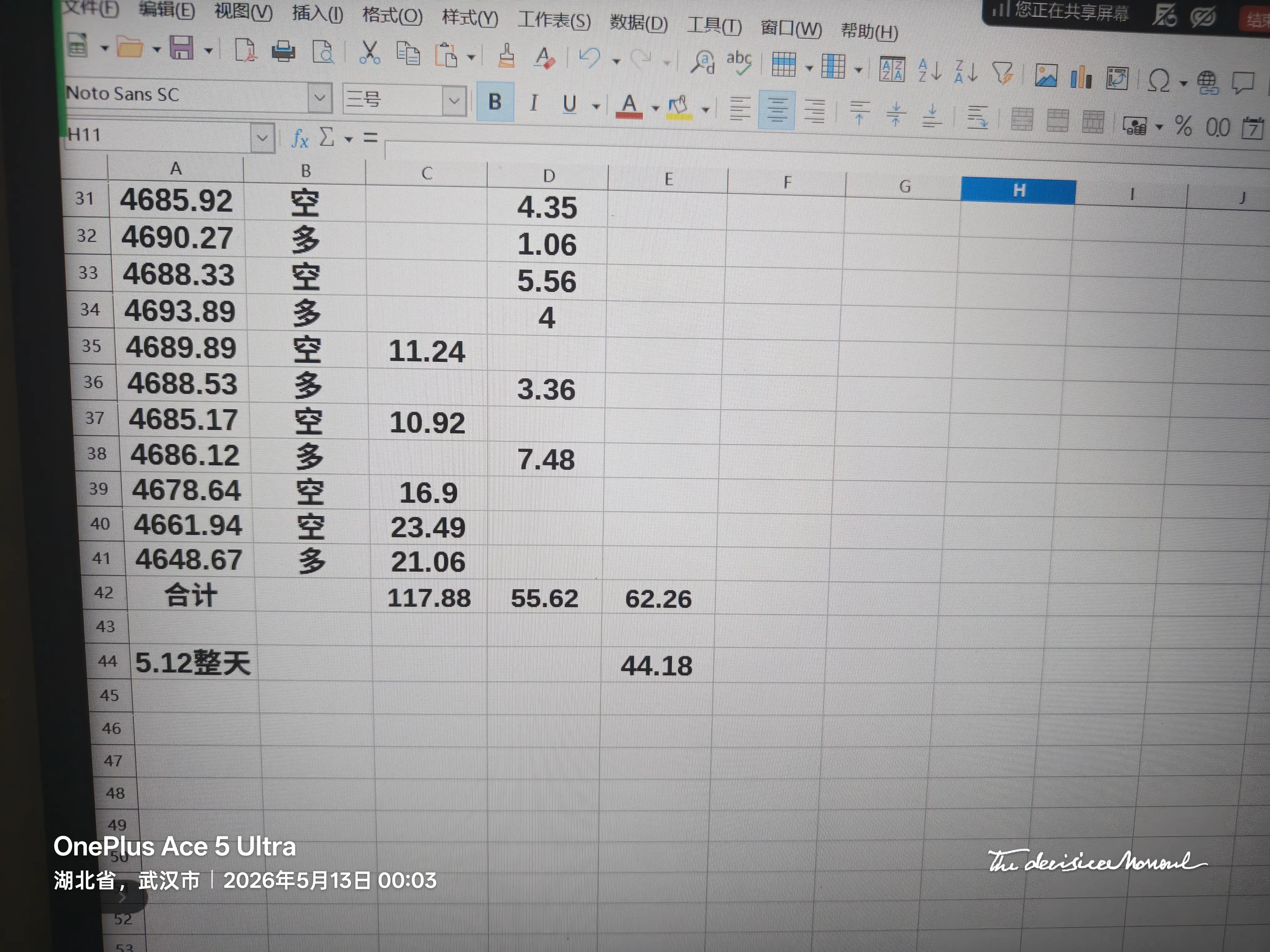
Task: Open the highlighting color dropdown arrow
Action: pos(706,109)
